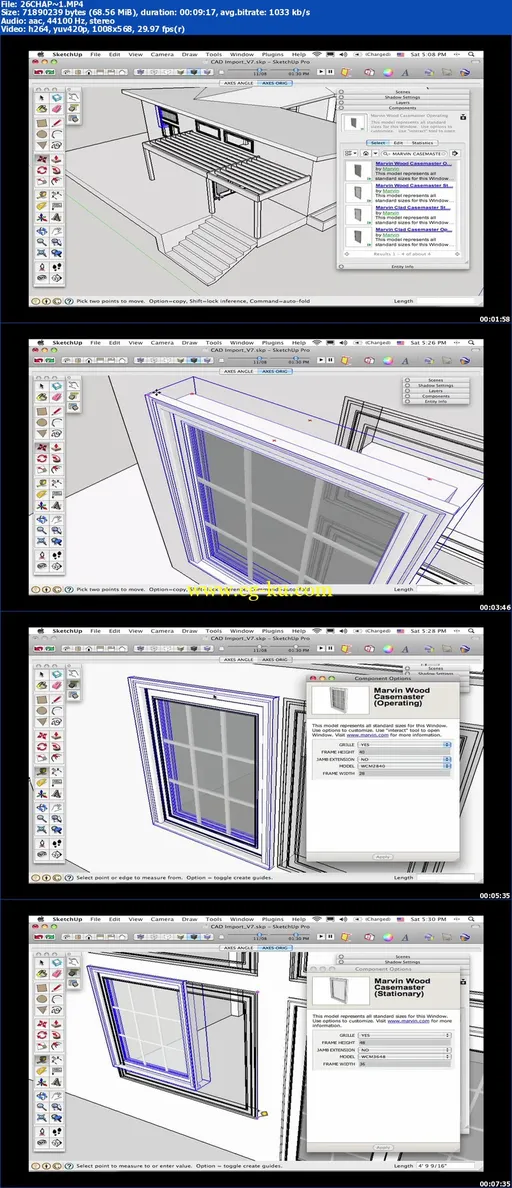Select the Walk footprints tool in 00:07:35 frame

click(x=57, y=1131)
